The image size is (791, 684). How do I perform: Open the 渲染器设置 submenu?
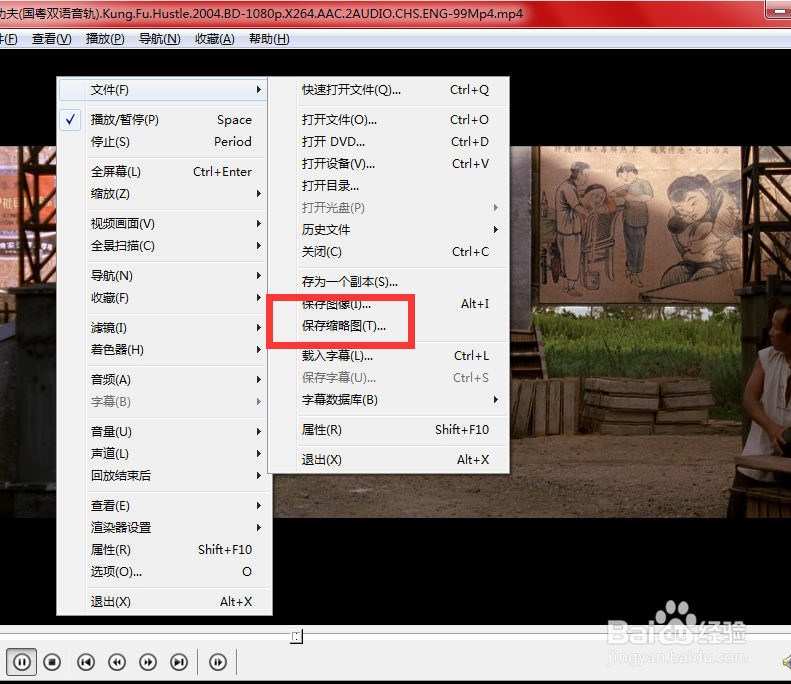click(x=163, y=528)
